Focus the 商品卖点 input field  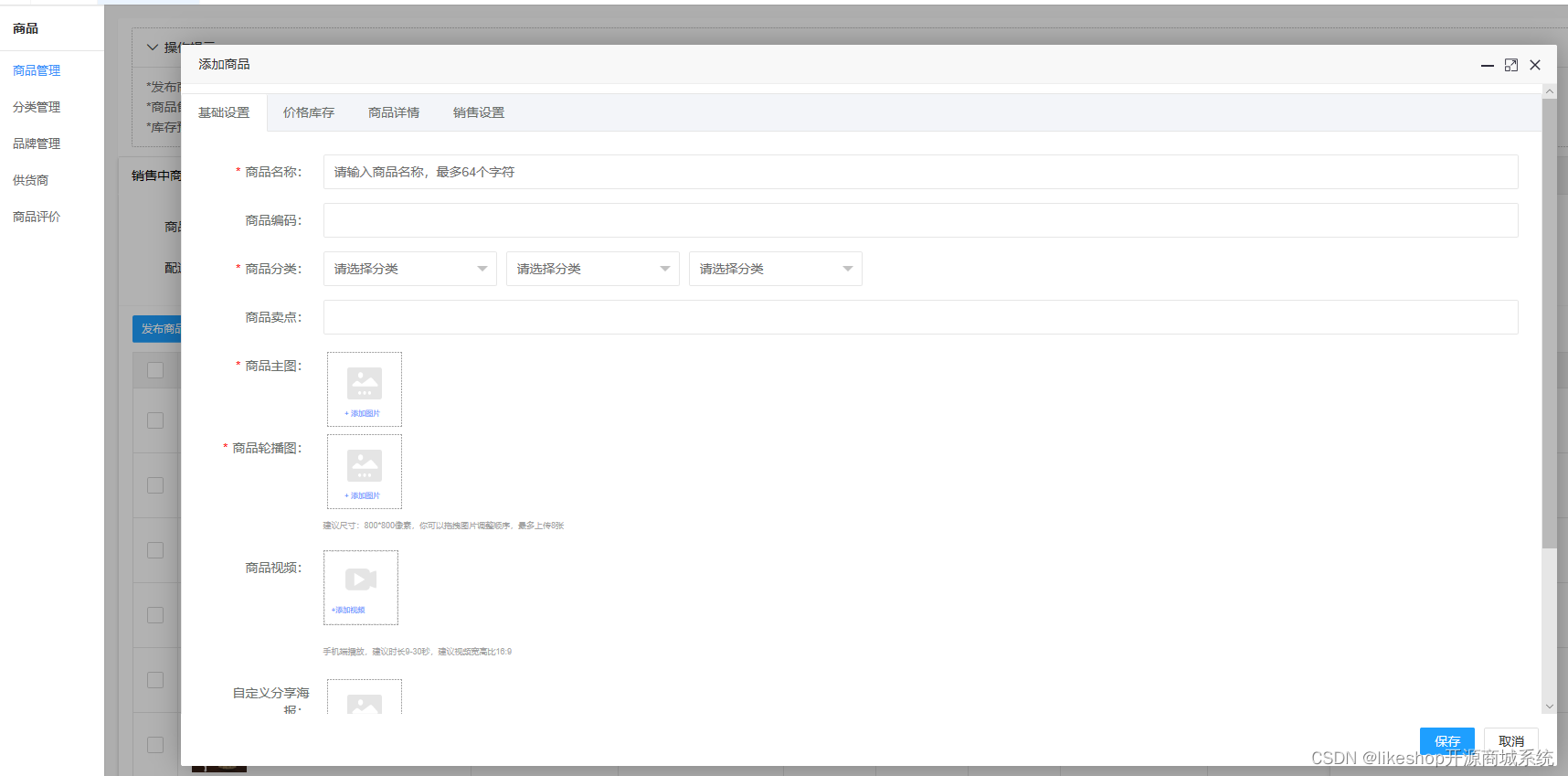[x=921, y=317]
